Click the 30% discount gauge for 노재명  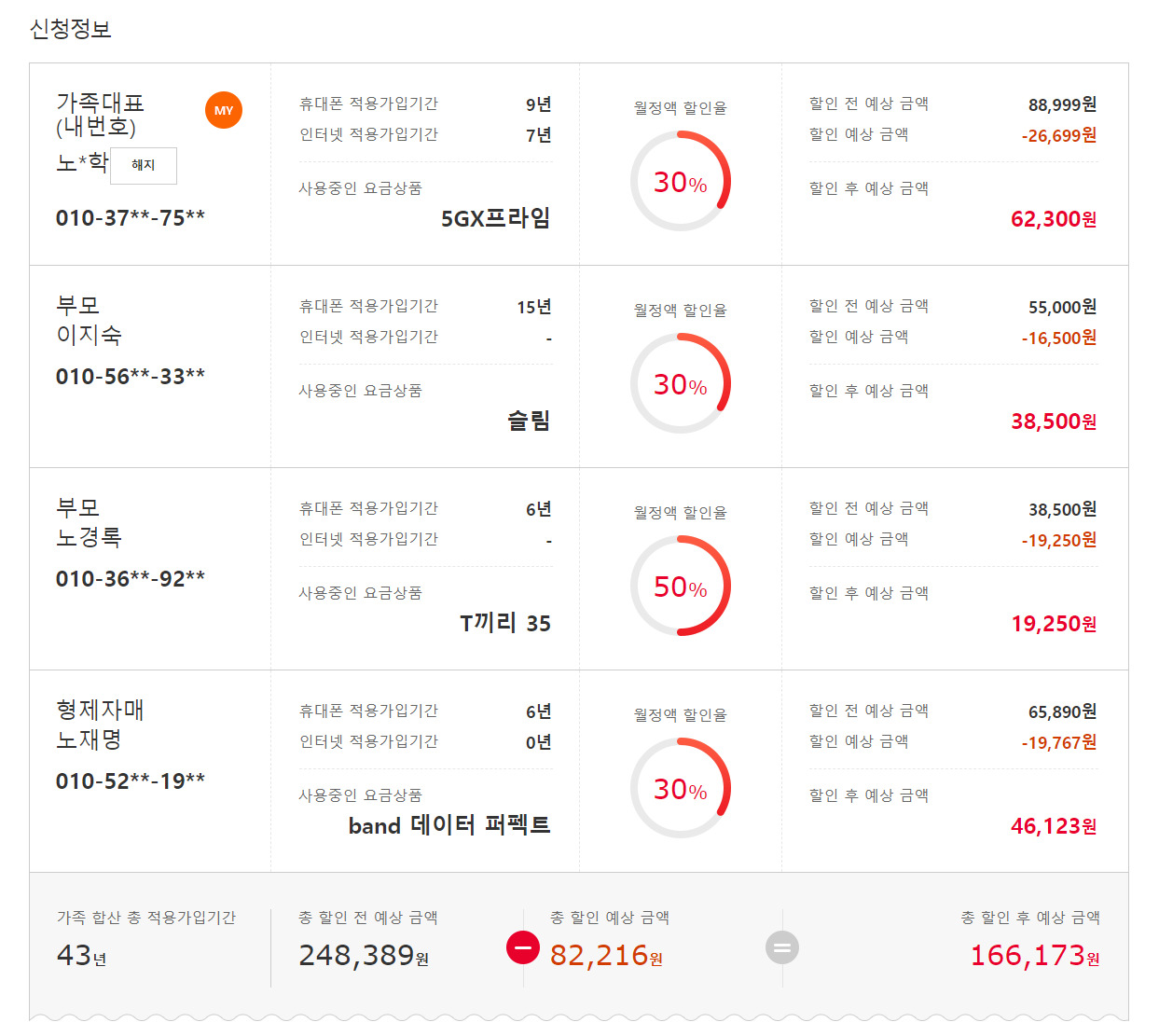[x=681, y=788]
